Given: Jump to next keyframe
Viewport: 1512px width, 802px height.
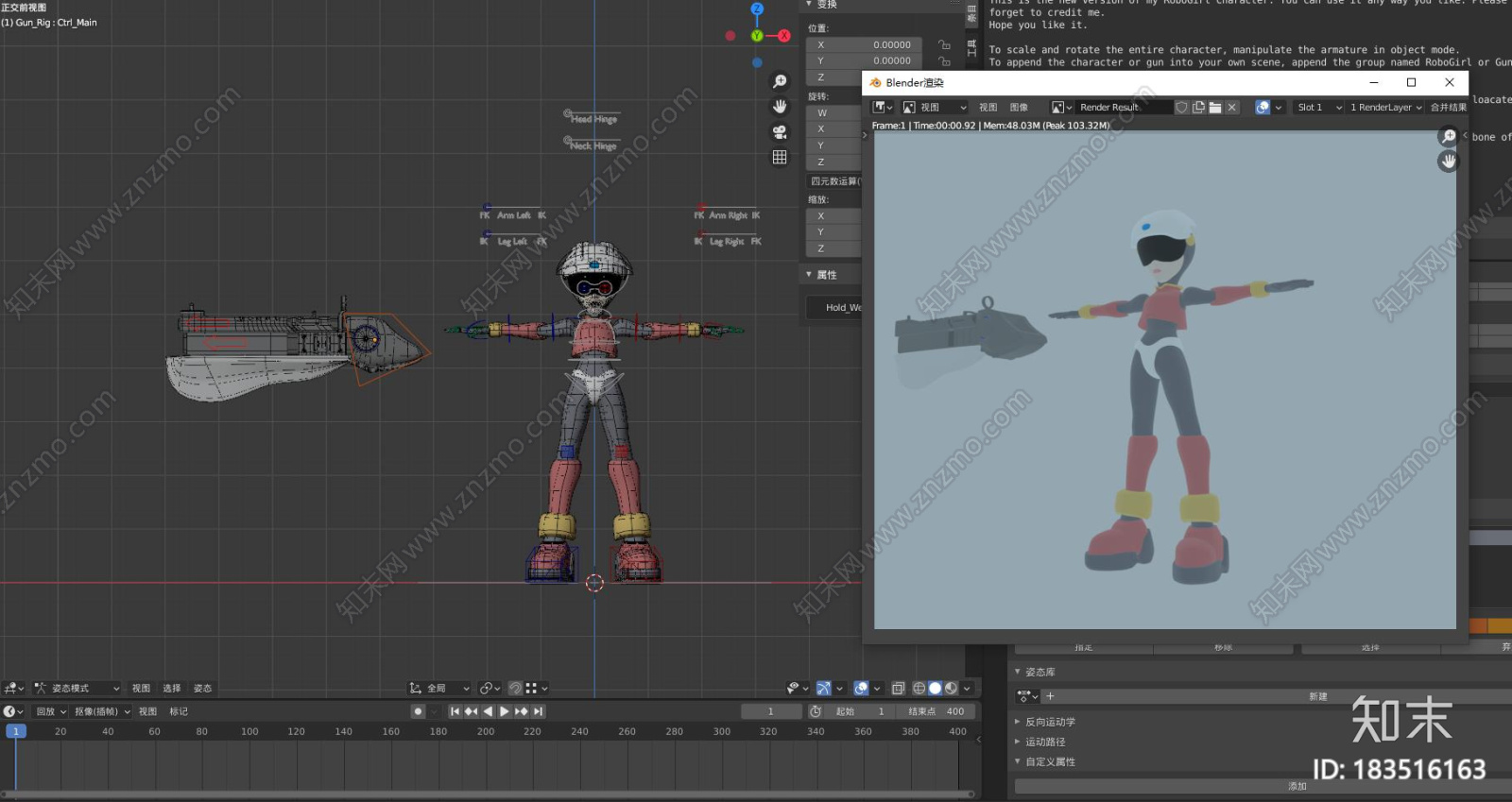Looking at the screenshot, I should [521, 711].
